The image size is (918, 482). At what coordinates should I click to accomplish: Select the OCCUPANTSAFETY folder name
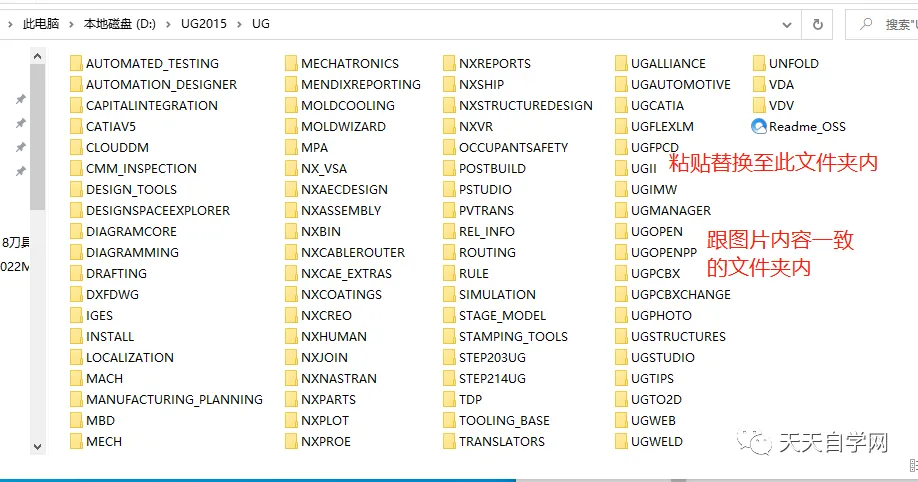coord(513,148)
